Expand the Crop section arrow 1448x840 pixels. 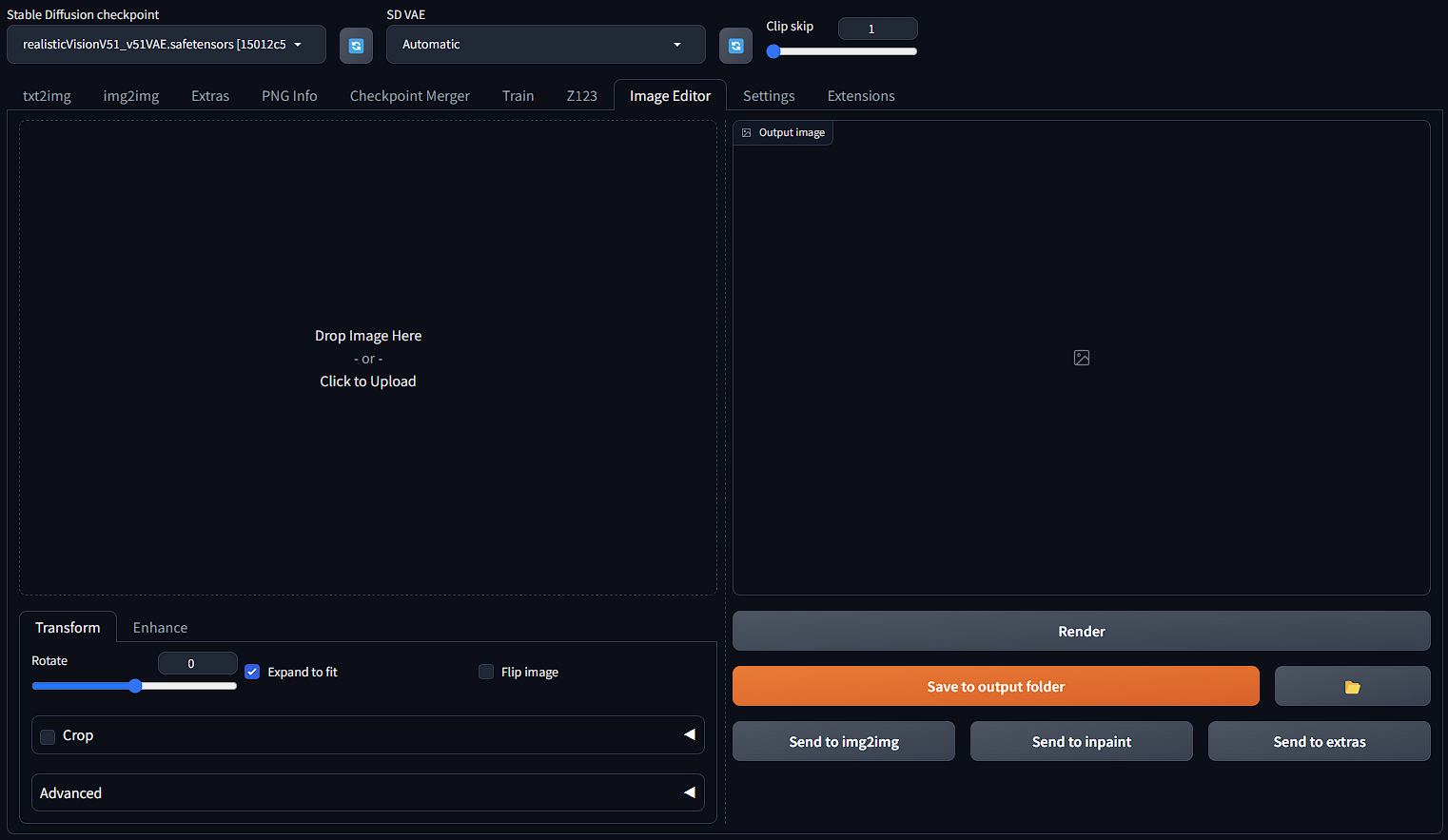pyautogui.click(x=689, y=734)
